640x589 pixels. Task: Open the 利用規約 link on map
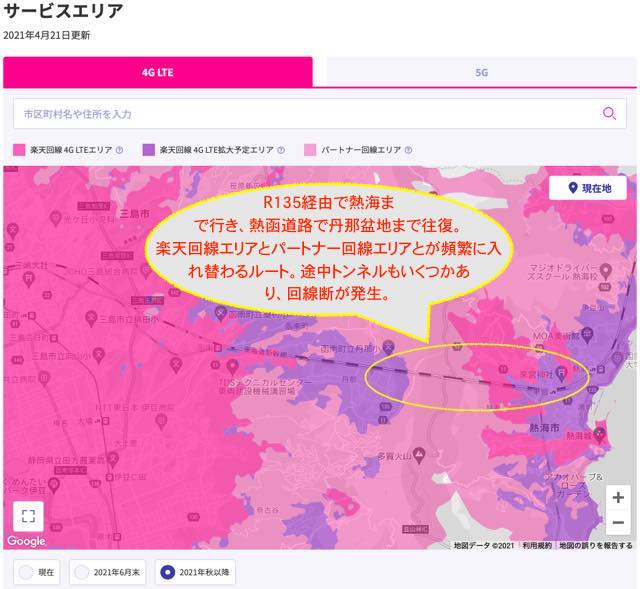pos(536,545)
